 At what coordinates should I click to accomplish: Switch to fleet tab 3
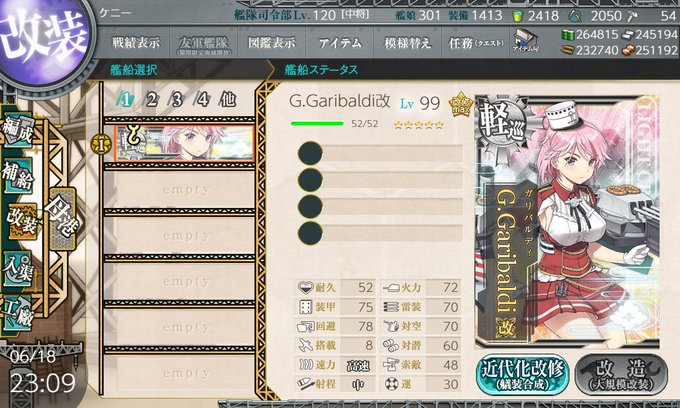coord(177,100)
